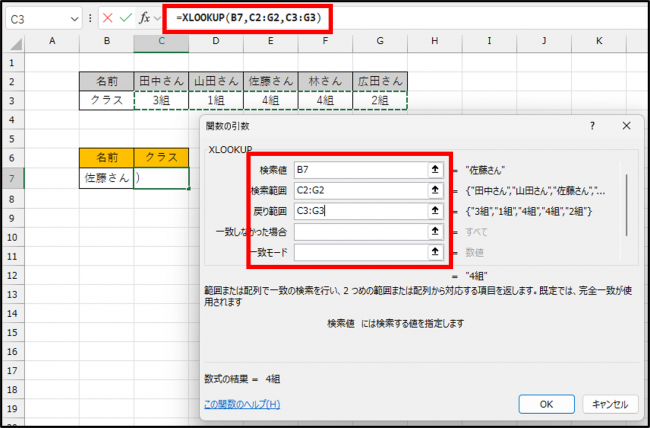Image resolution: width=650 pixels, height=428 pixels.
Task: Open formula bar options (three dots)
Action: point(90,19)
